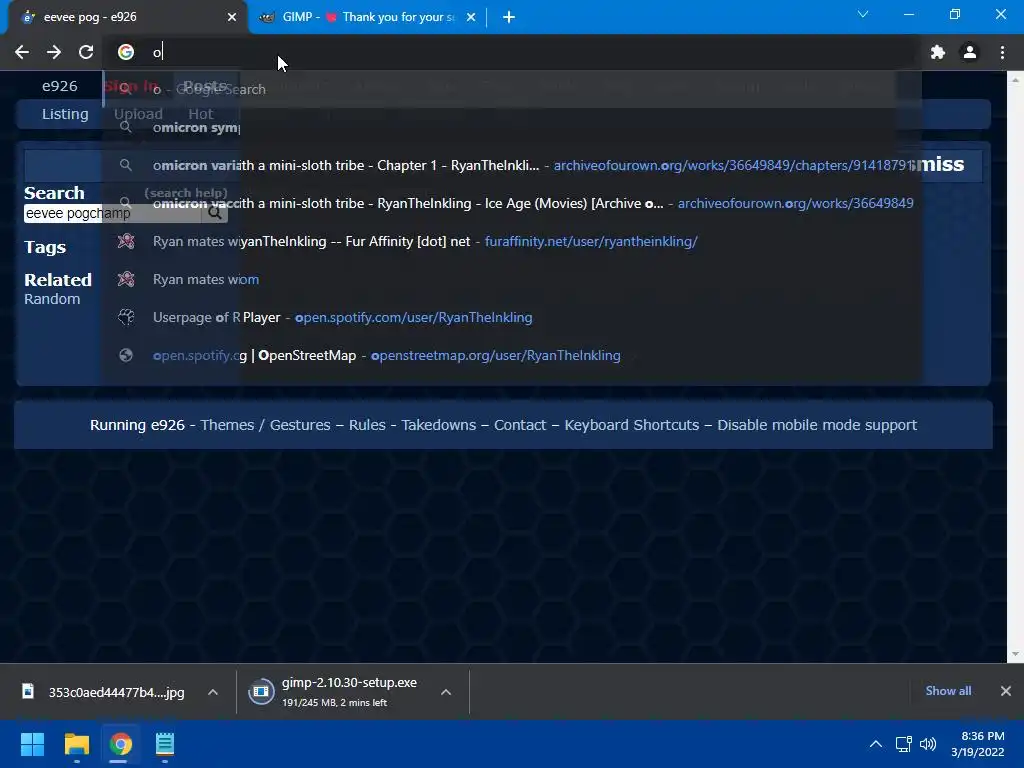This screenshot has width=1024, height=768.
Task: Open the Listing sub-navigation link
Action: 65,114
